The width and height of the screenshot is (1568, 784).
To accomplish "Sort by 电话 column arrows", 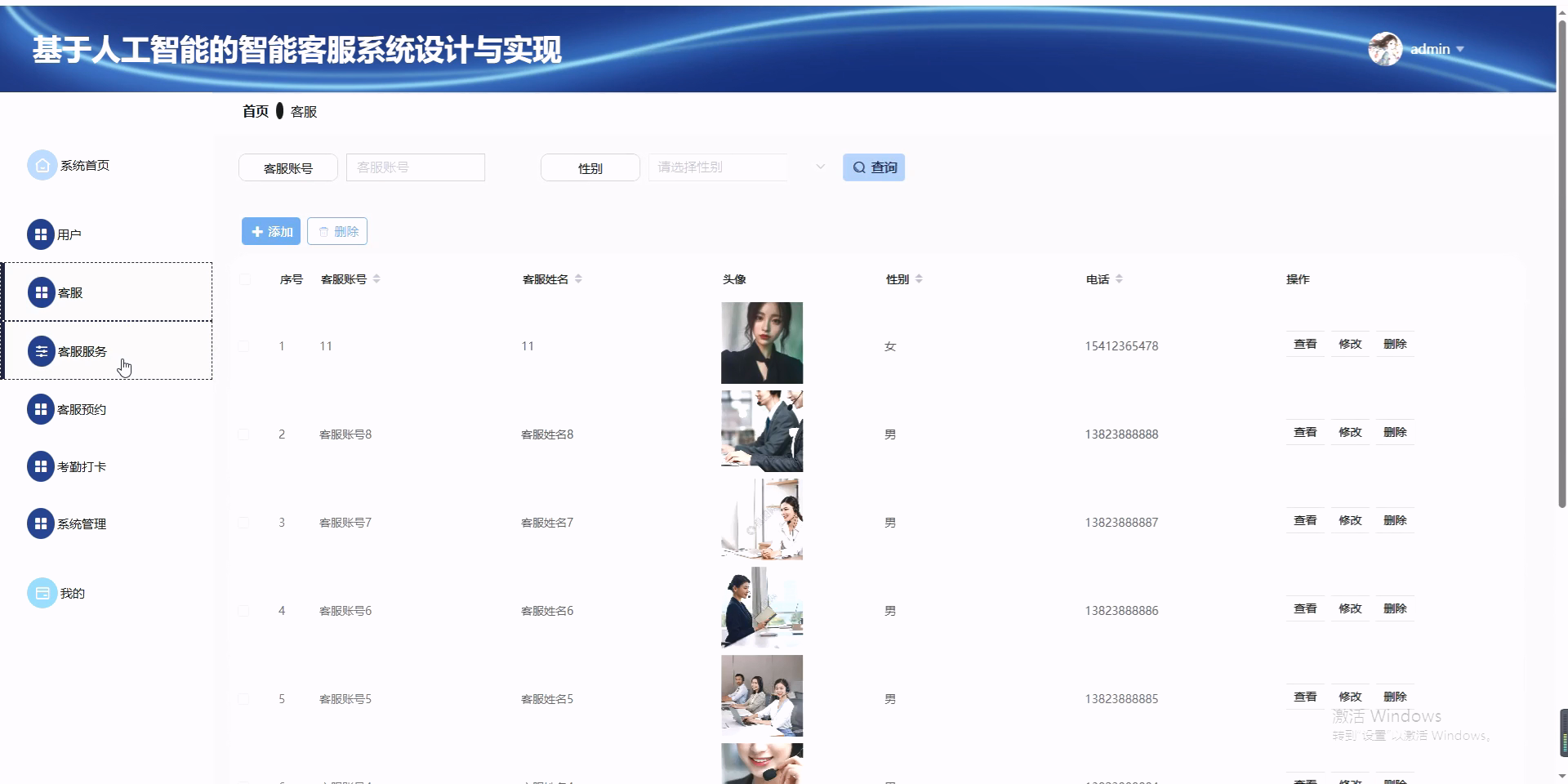I will [x=1119, y=279].
